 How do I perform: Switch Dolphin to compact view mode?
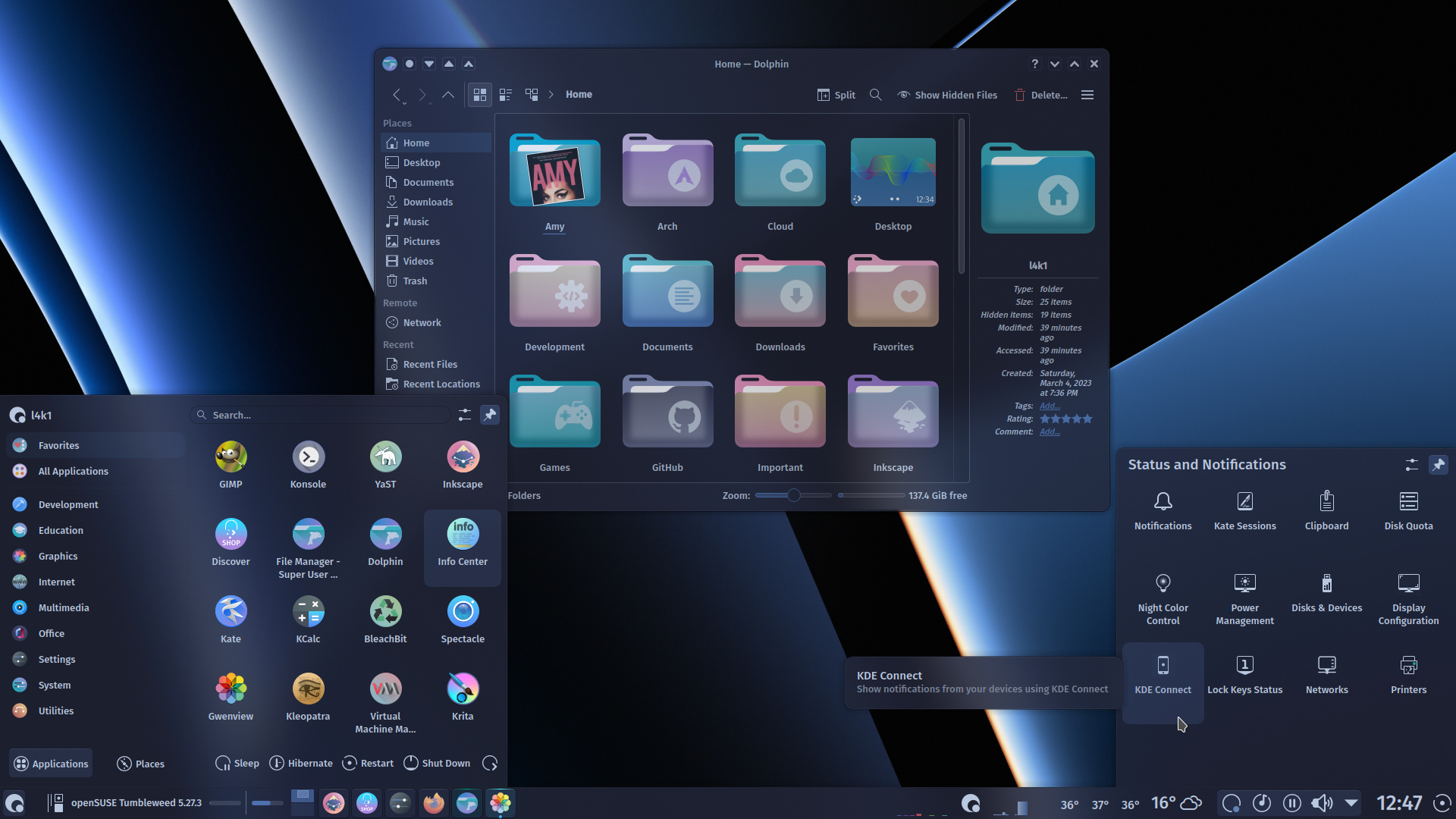(x=505, y=95)
